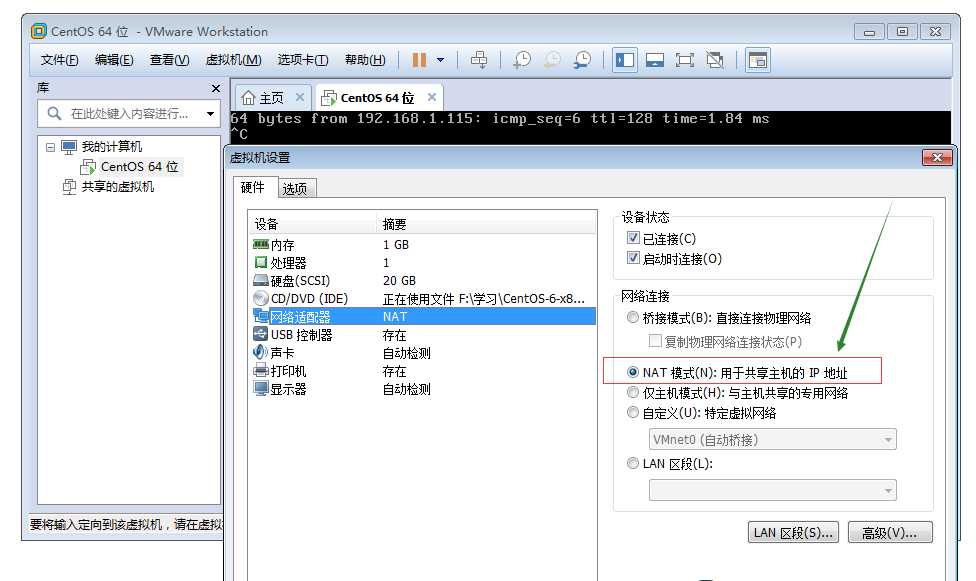Select the 硬盘(SCSI) device row

(x=423, y=281)
